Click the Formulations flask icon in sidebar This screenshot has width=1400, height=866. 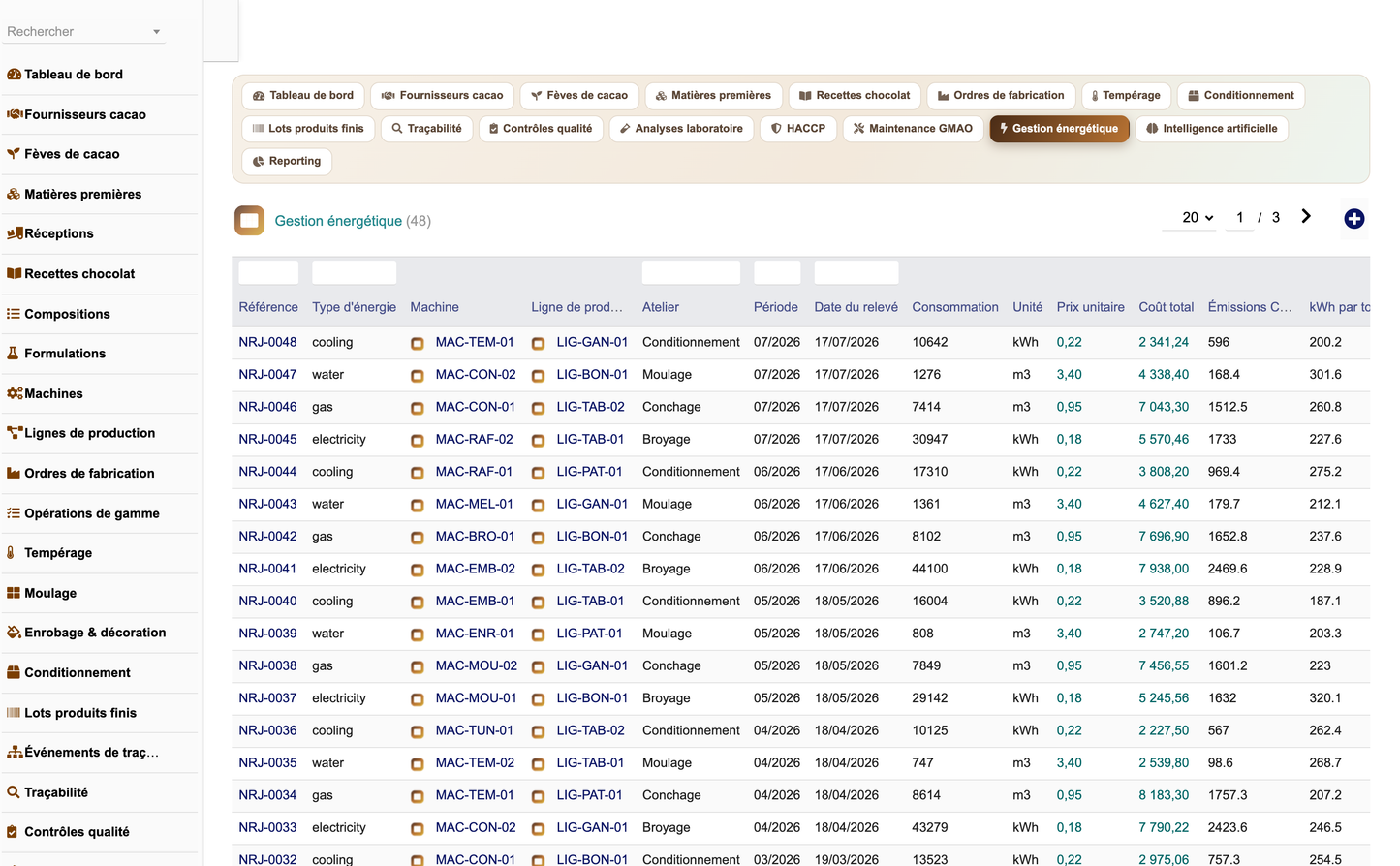[x=13, y=354]
